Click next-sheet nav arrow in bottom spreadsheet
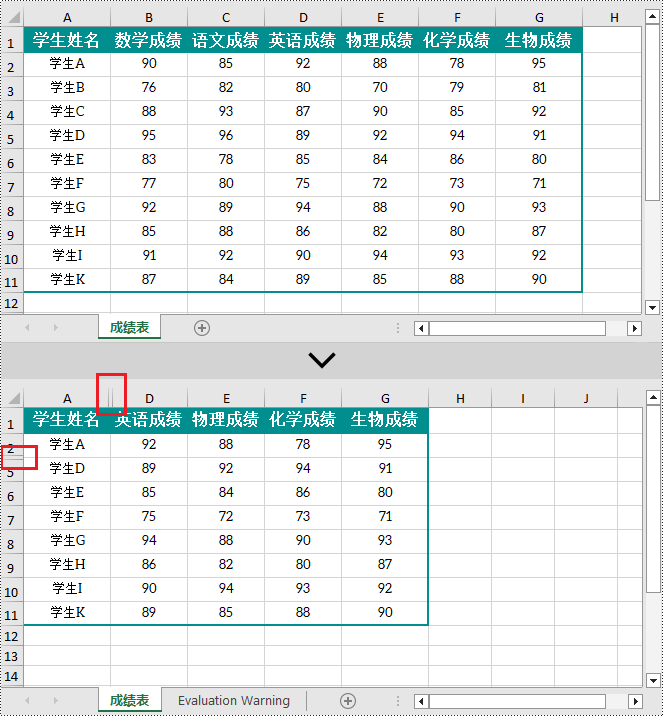This screenshot has height=716, width=663. point(56,700)
